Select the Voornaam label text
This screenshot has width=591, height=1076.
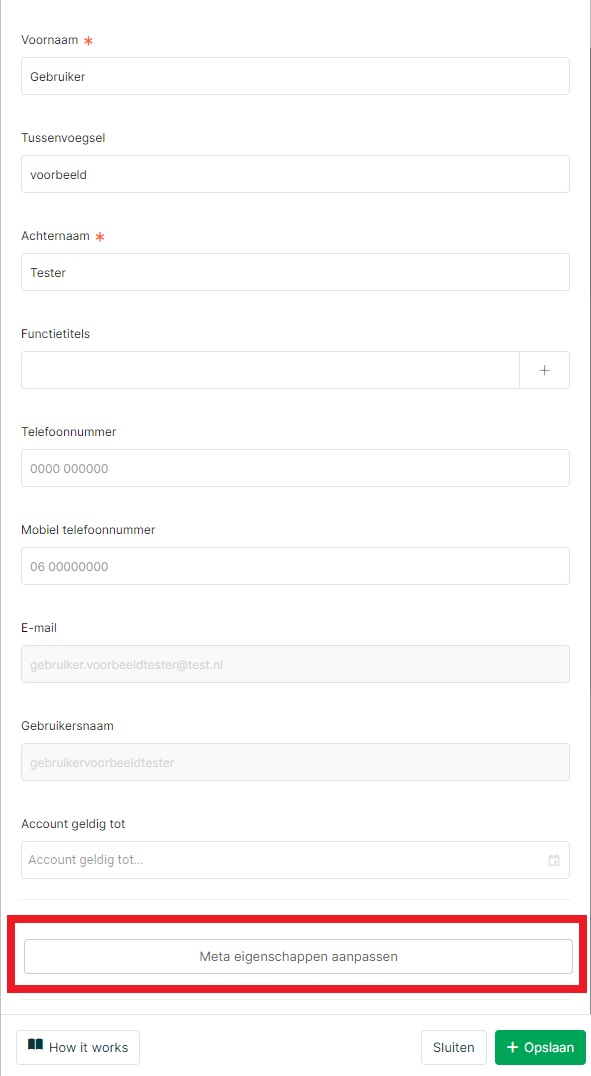49,40
